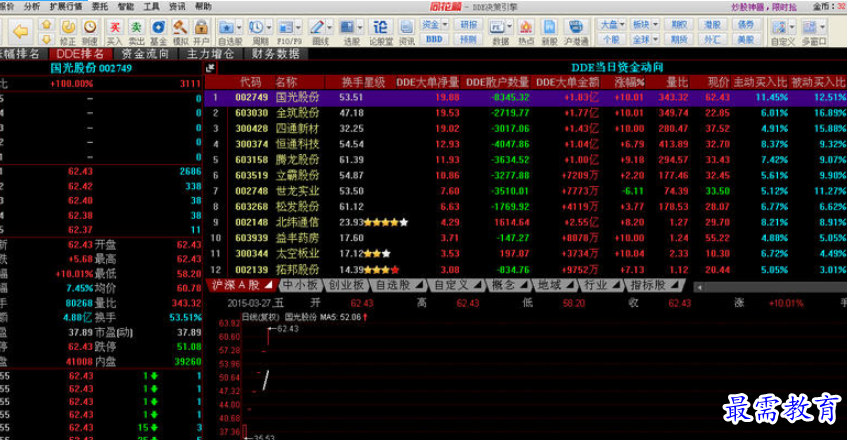Viewport: 847px width, 440px height.
Task: Click the 多窗口 multi-window icon
Action: pos(809,27)
